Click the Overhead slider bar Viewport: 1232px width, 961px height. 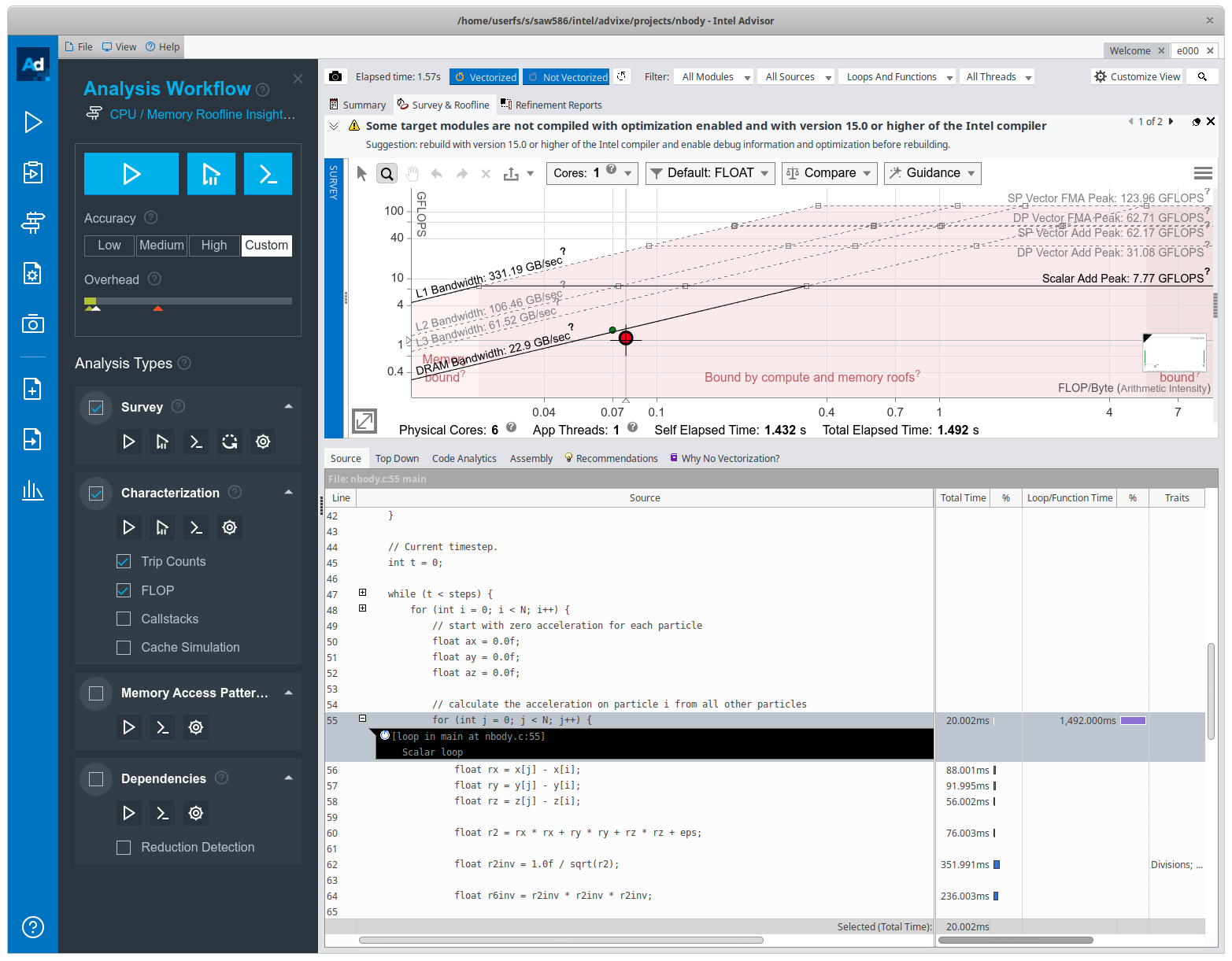pyautogui.click(x=188, y=301)
